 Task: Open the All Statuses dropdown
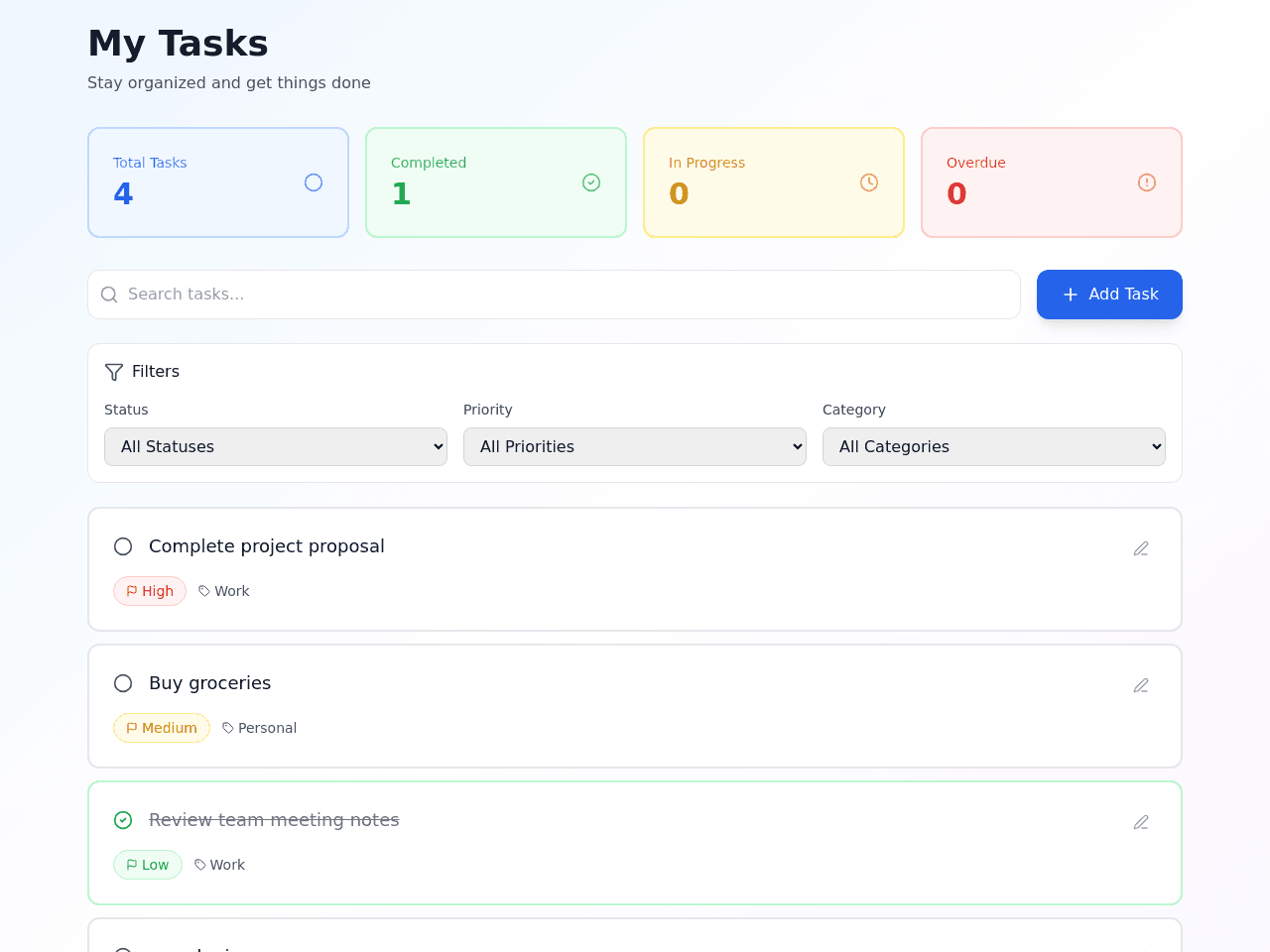[x=276, y=446]
